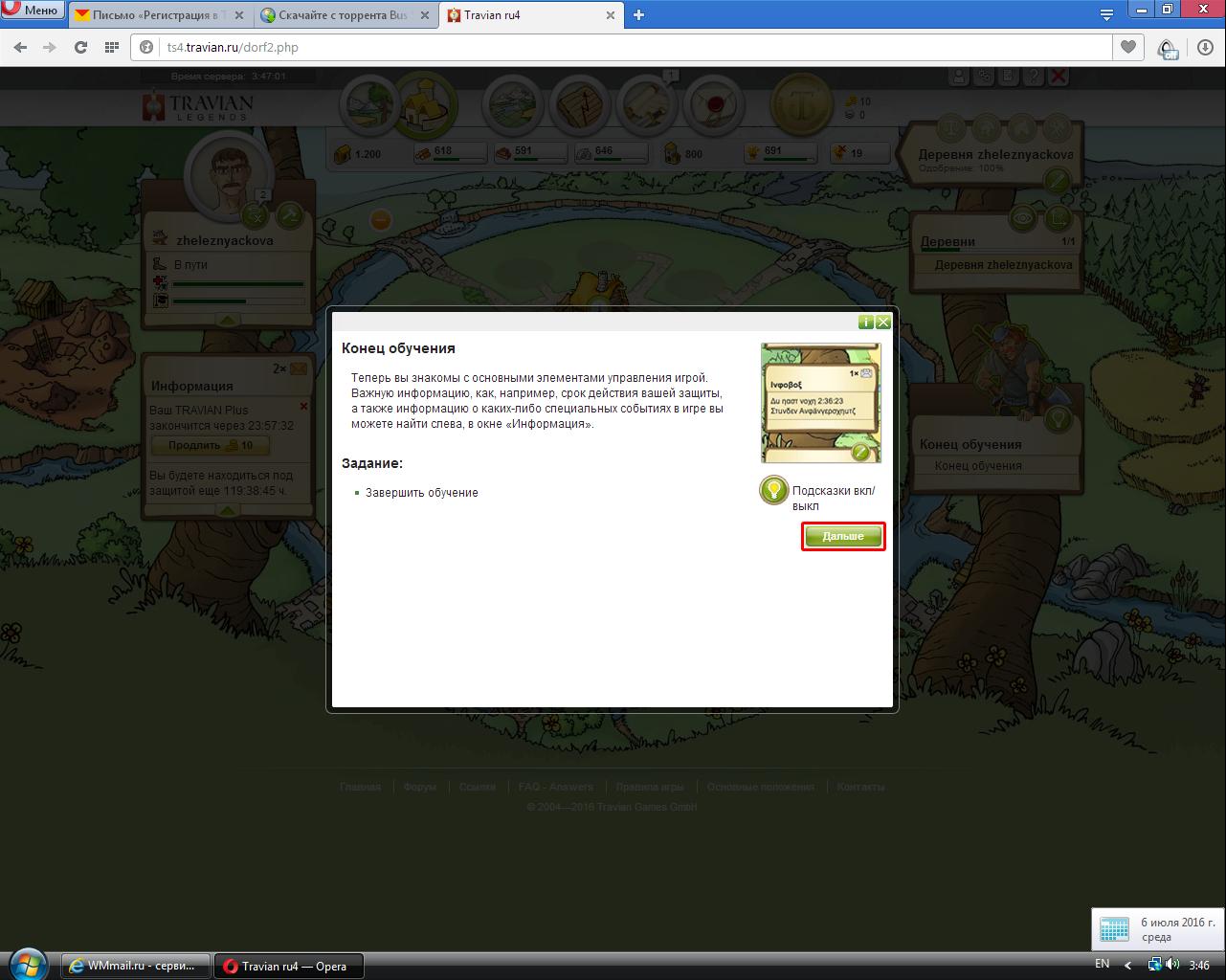Open the world map icon
1226x980 pixels.
(x=511, y=104)
